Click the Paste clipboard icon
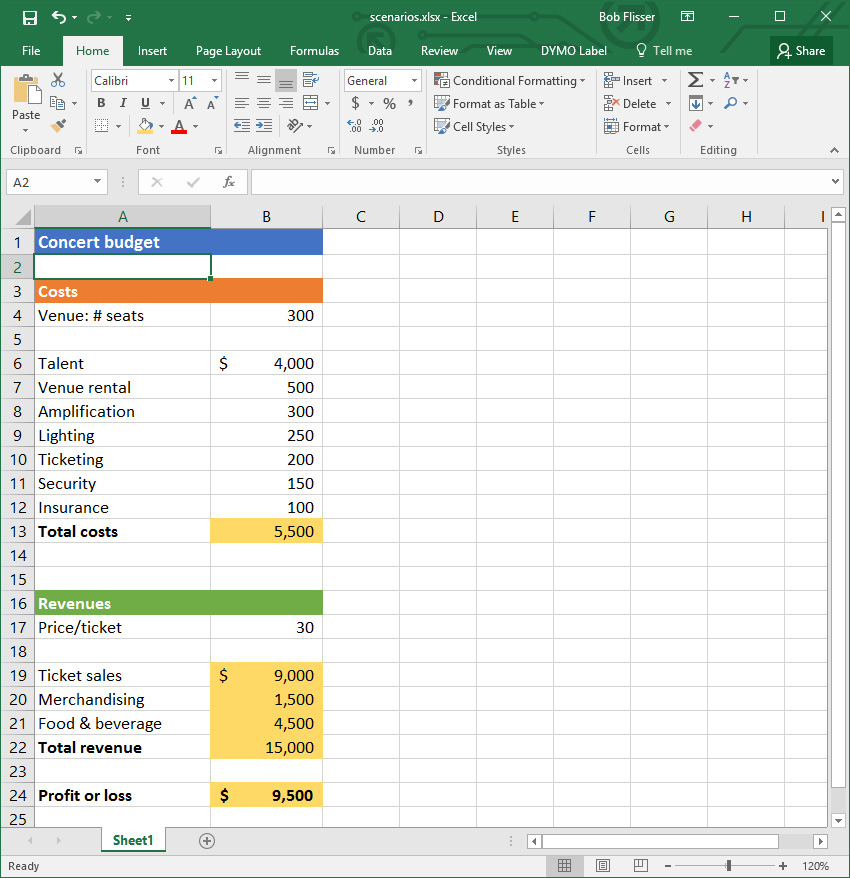The height and width of the screenshot is (878, 850). click(x=26, y=90)
